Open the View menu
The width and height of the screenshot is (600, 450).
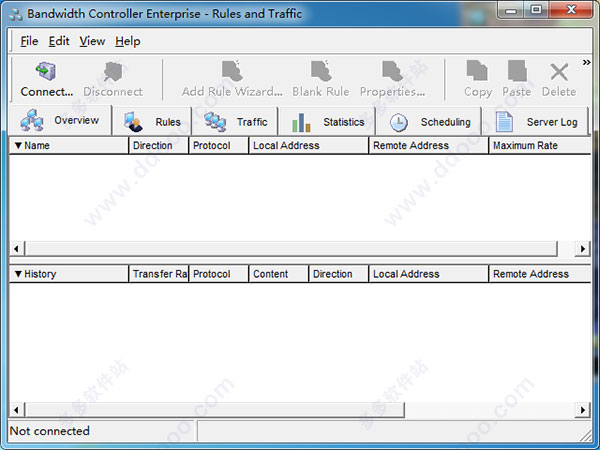(92, 41)
